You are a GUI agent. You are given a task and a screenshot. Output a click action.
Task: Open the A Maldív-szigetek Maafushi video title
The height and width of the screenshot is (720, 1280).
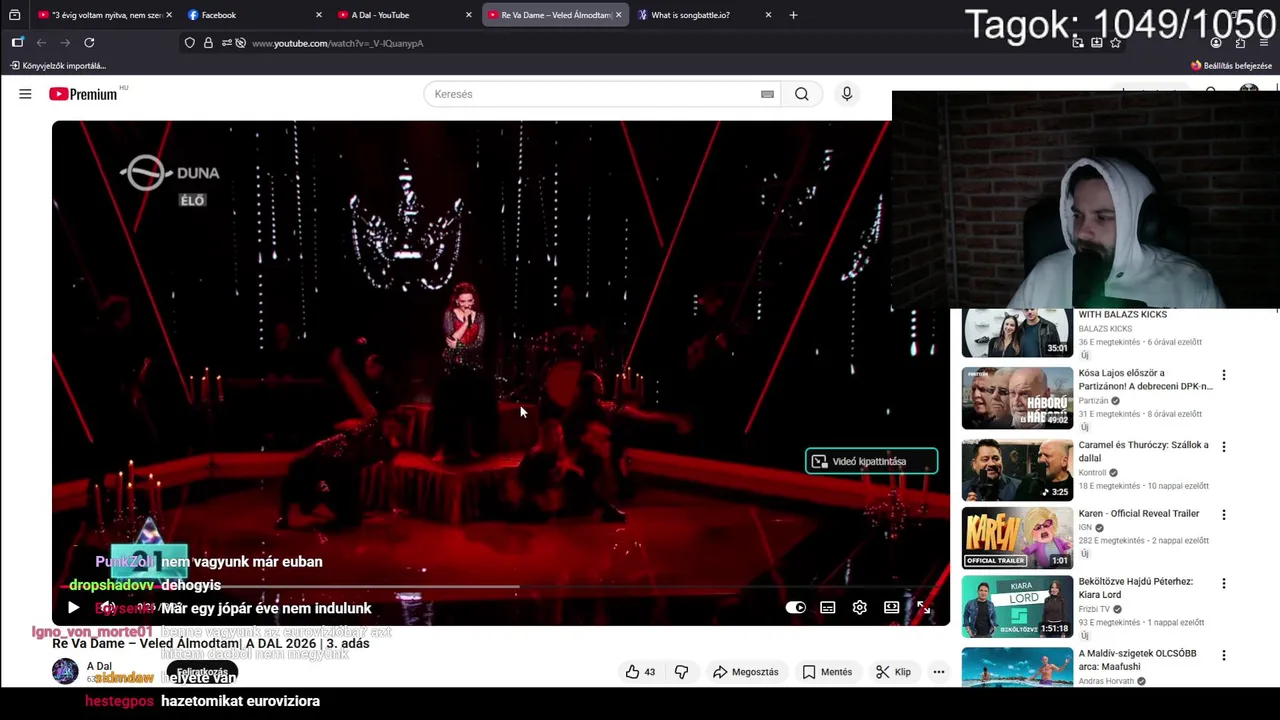(1138, 660)
